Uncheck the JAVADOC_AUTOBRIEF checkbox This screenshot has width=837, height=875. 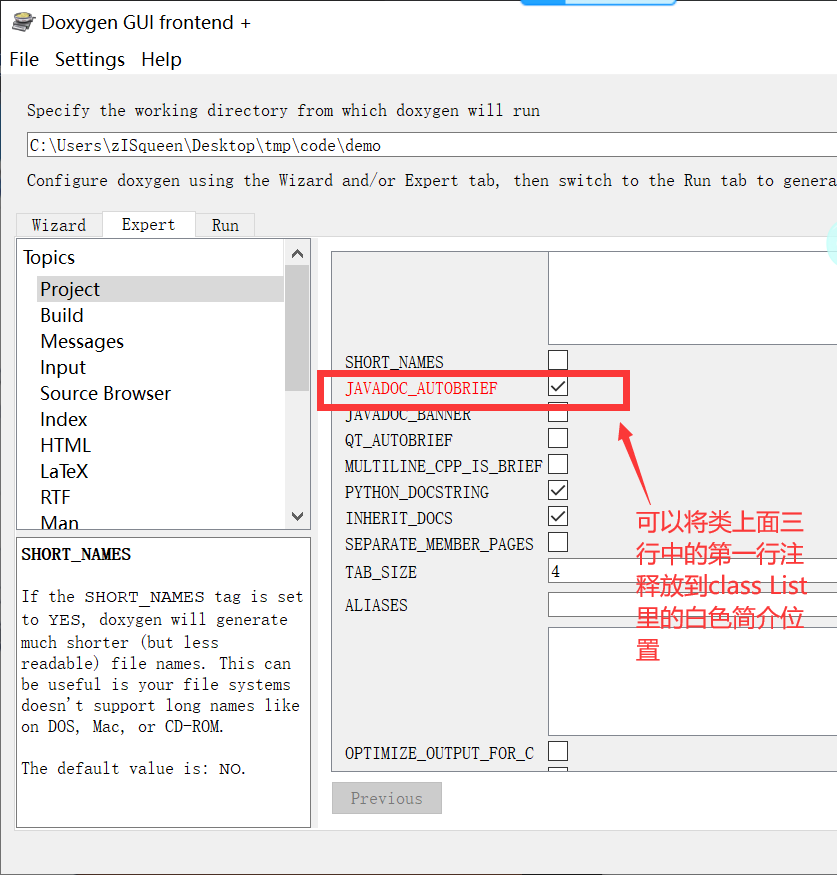pos(558,387)
